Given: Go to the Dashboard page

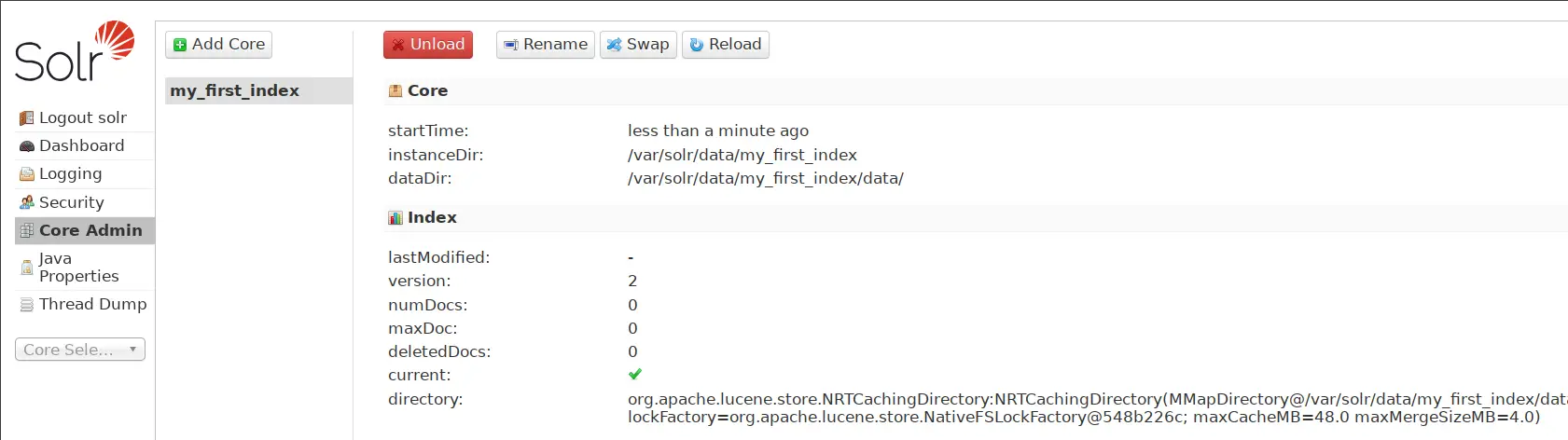Looking at the screenshot, I should point(81,145).
